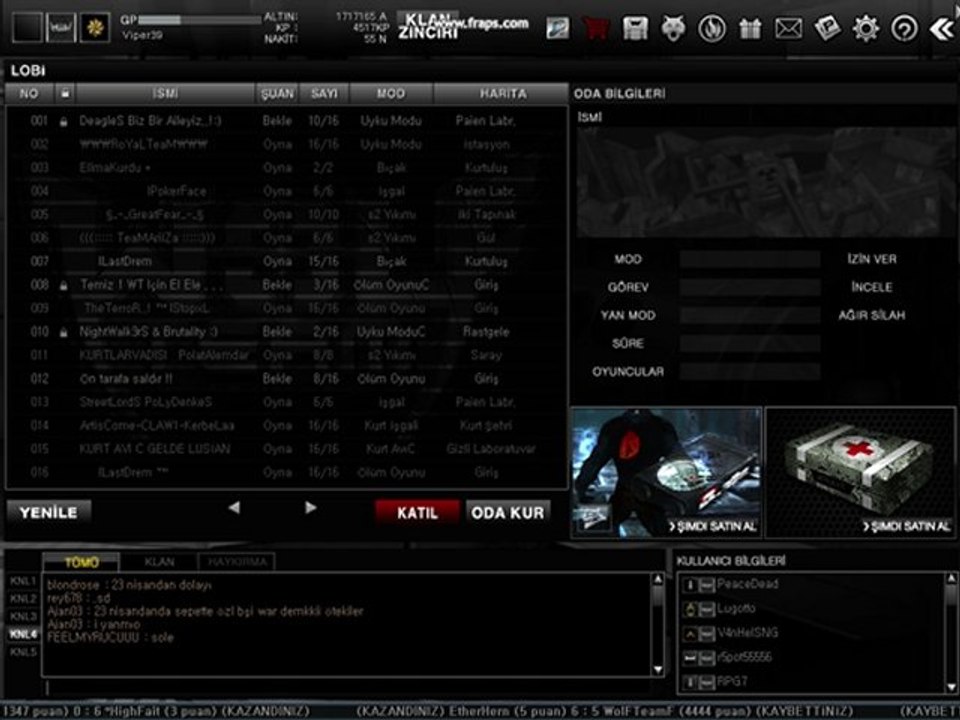Screen dimensions: 960x720
Task: Click YENİLE refresh button
Action: point(49,512)
